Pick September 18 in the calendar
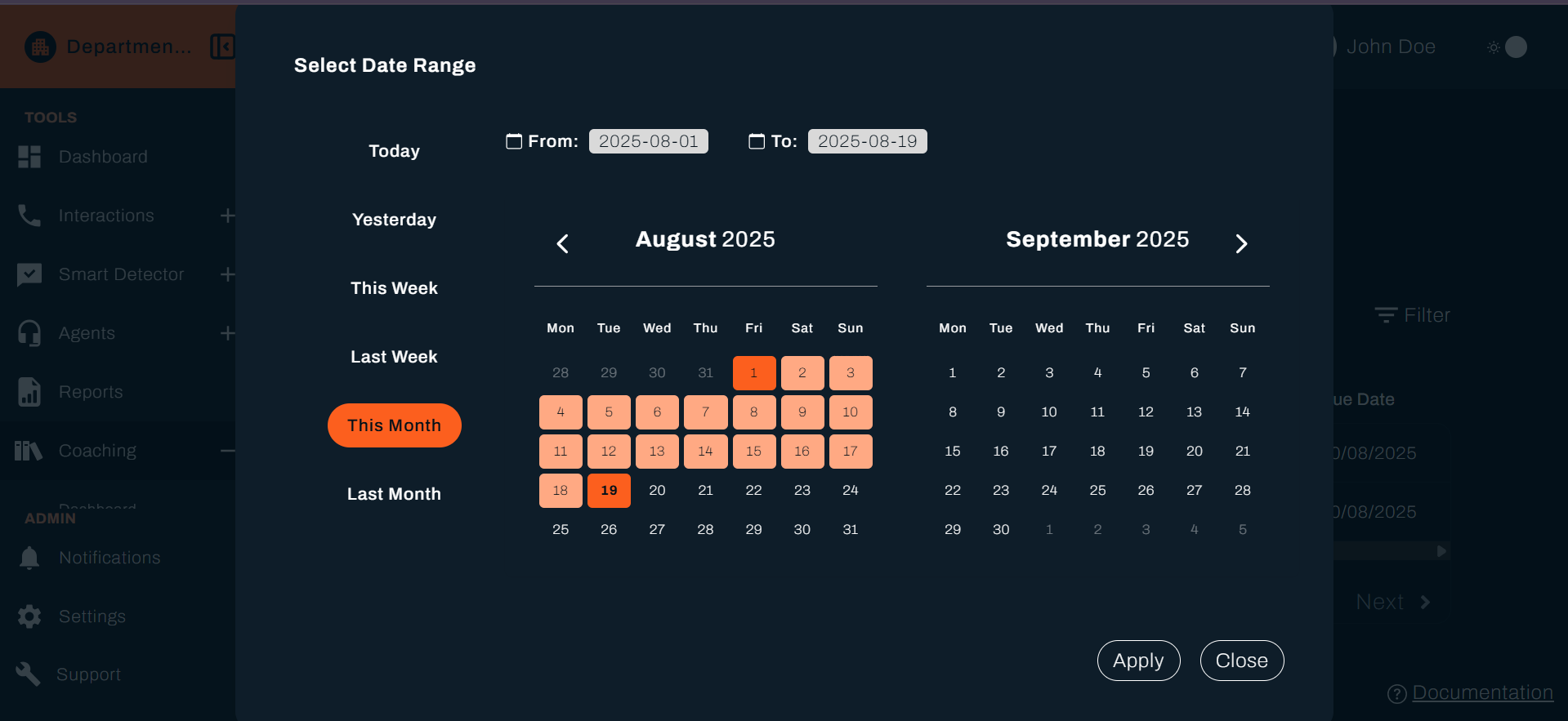Viewport: 1568px width, 721px height. pyautogui.click(x=1097, y=452)
